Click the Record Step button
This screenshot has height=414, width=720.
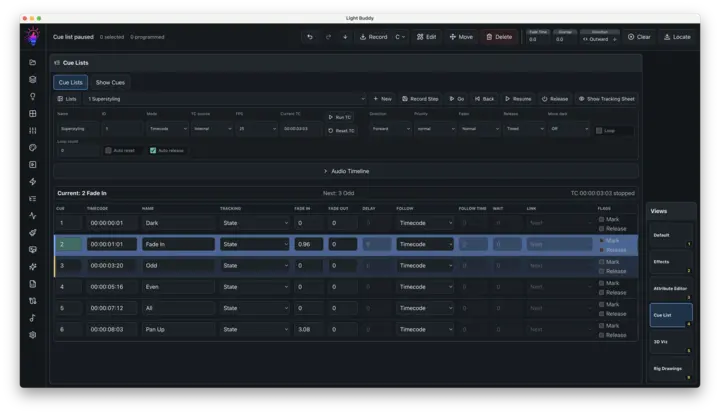[420, 99]
